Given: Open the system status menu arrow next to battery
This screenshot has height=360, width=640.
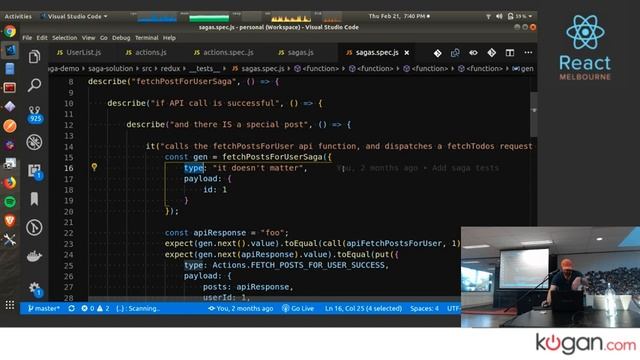Looking at the screenshot, I should 530,16.
